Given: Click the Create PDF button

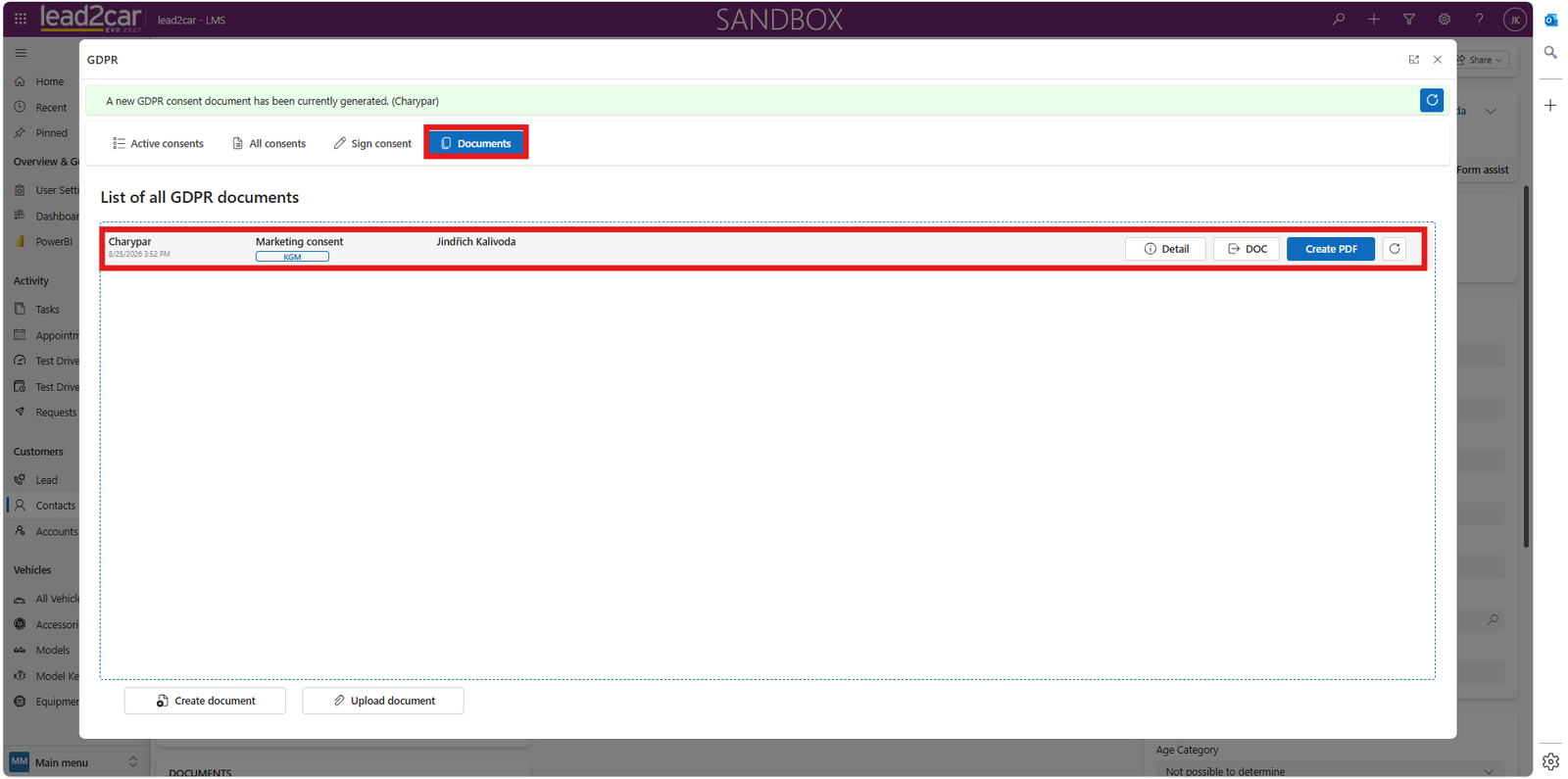Looking at the screenshot, I should tap(1331, 249).
